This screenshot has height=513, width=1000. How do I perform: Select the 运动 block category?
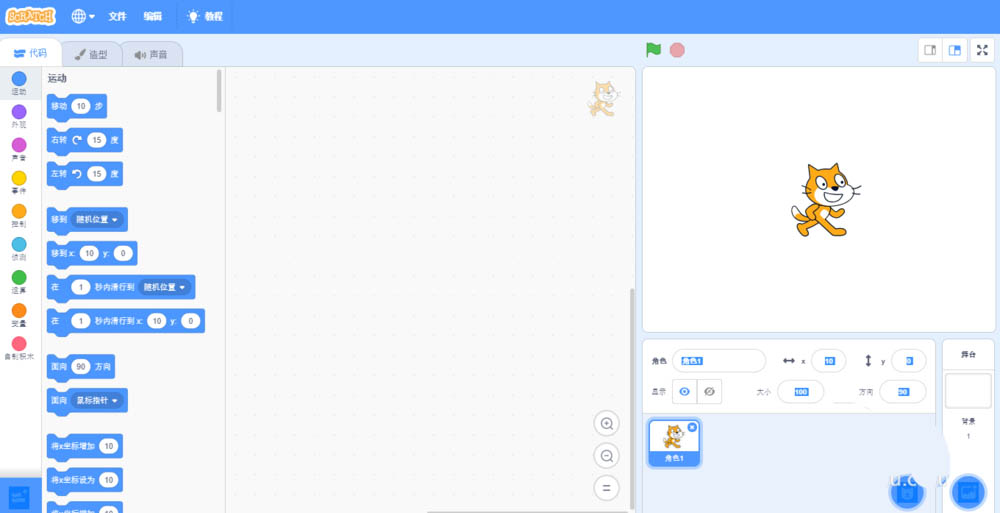(19, 84)
